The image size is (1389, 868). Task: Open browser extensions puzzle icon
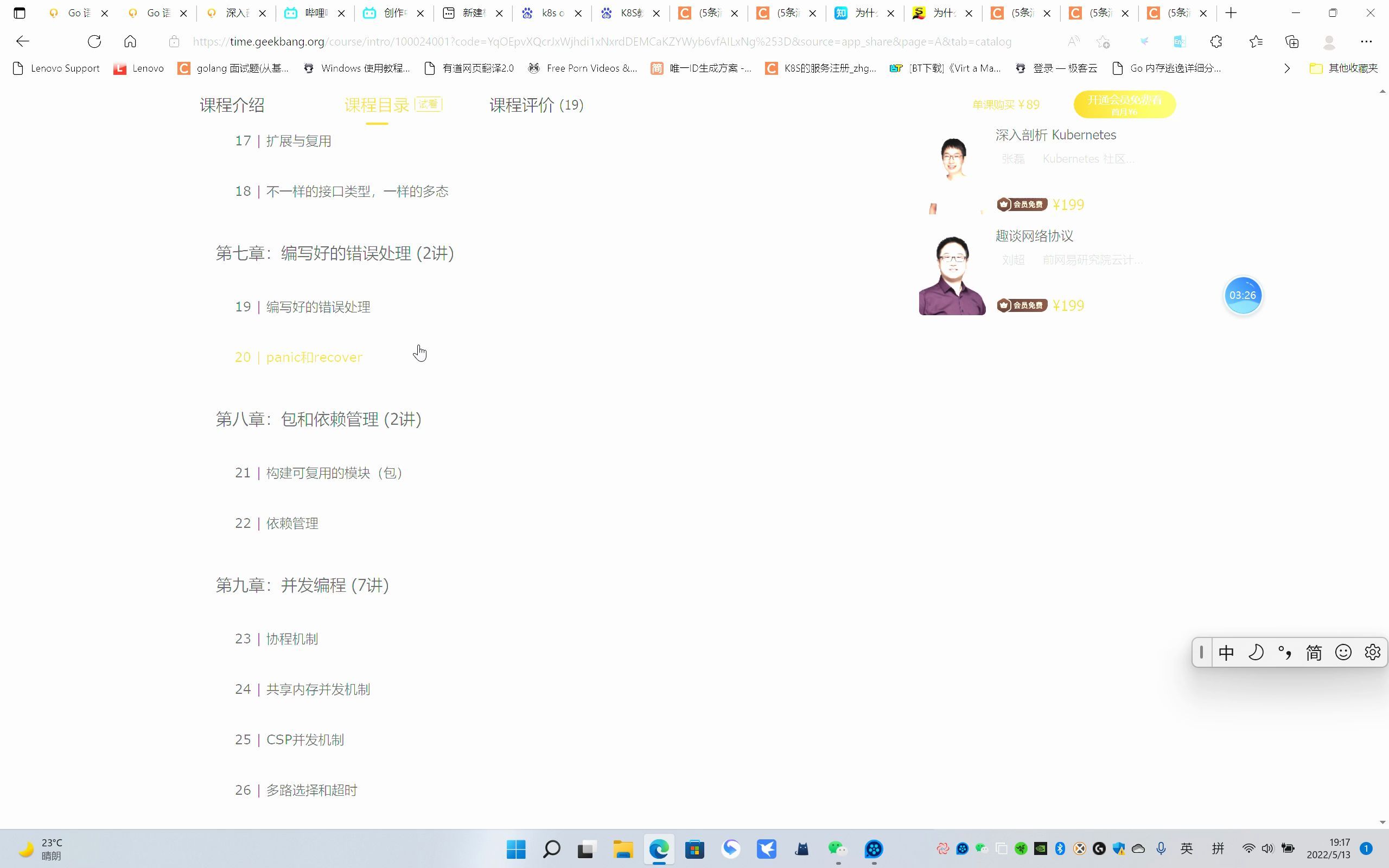tap(1216, 41)
